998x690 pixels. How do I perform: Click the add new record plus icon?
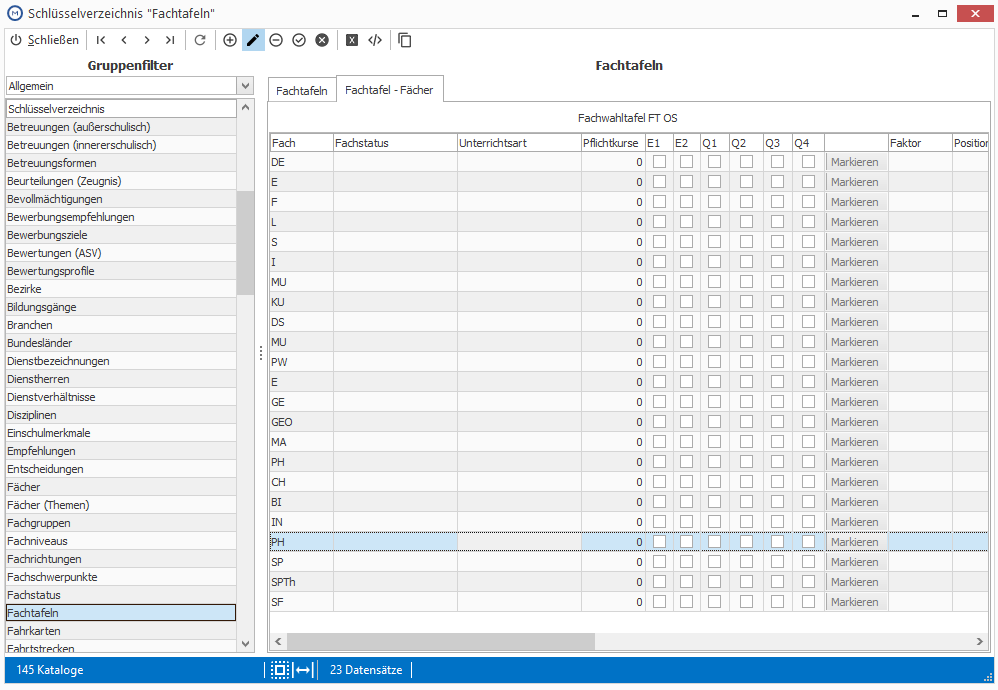[x=230, y=40]
